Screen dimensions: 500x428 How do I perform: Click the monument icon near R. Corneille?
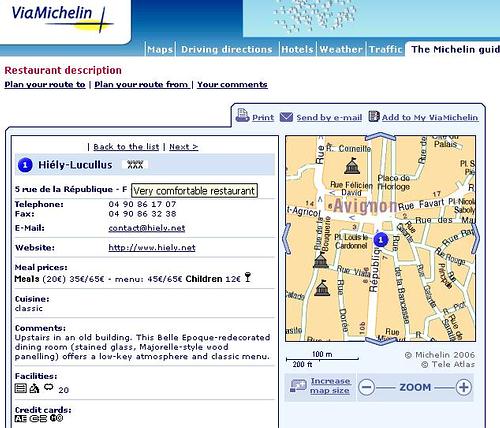pos(352,166)
